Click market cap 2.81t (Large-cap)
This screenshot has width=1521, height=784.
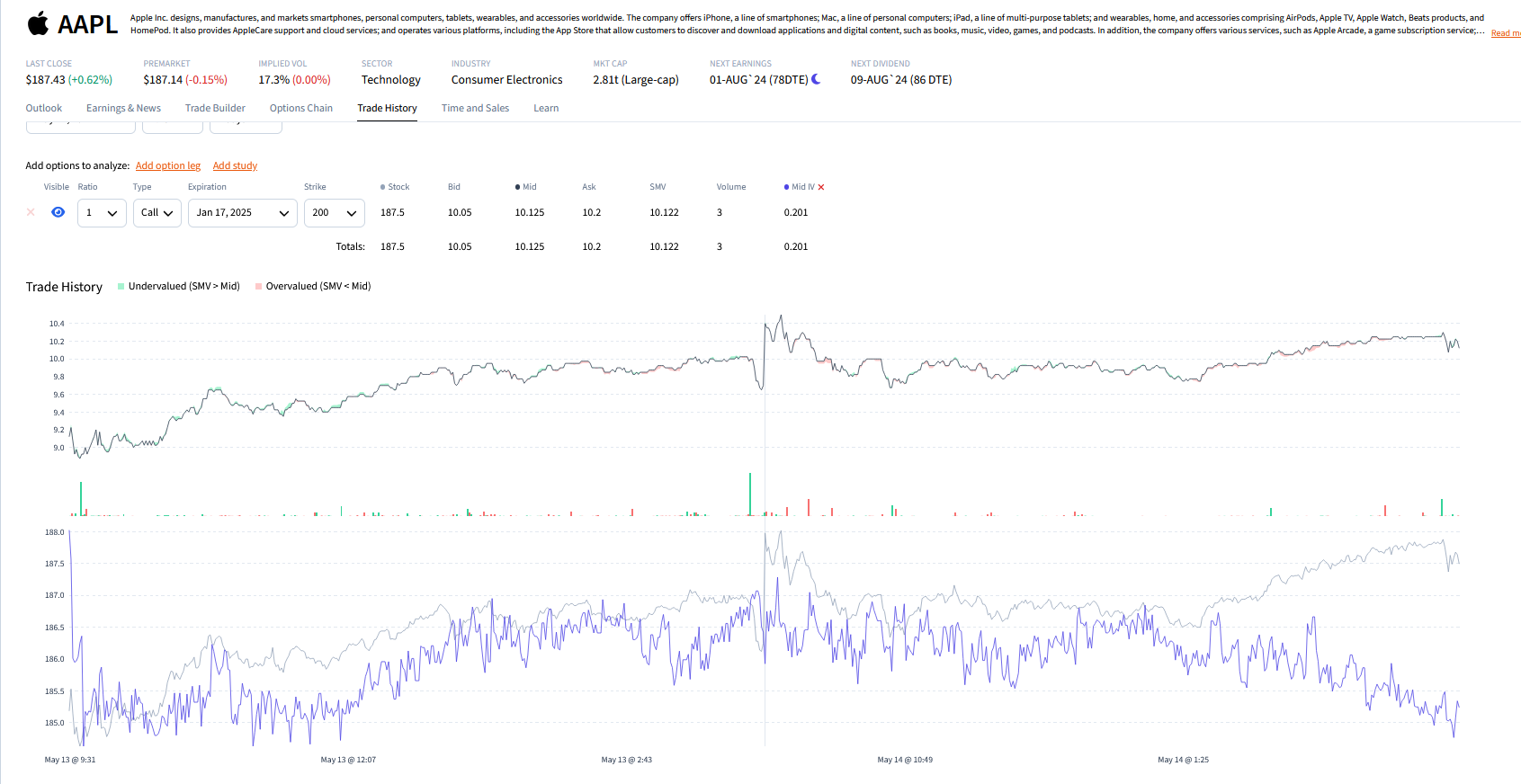tap(636, 80)
